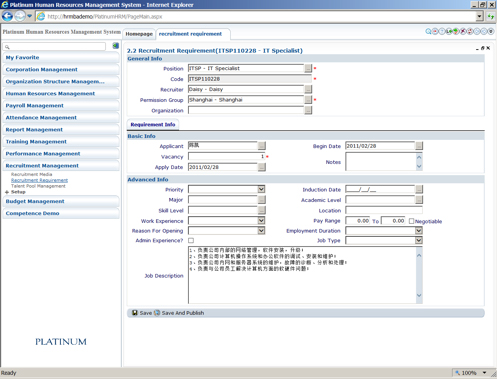Click the green checkmark icon in top toolbar
The height and width of the screenshot is (379, 497).
click(456, 32)
